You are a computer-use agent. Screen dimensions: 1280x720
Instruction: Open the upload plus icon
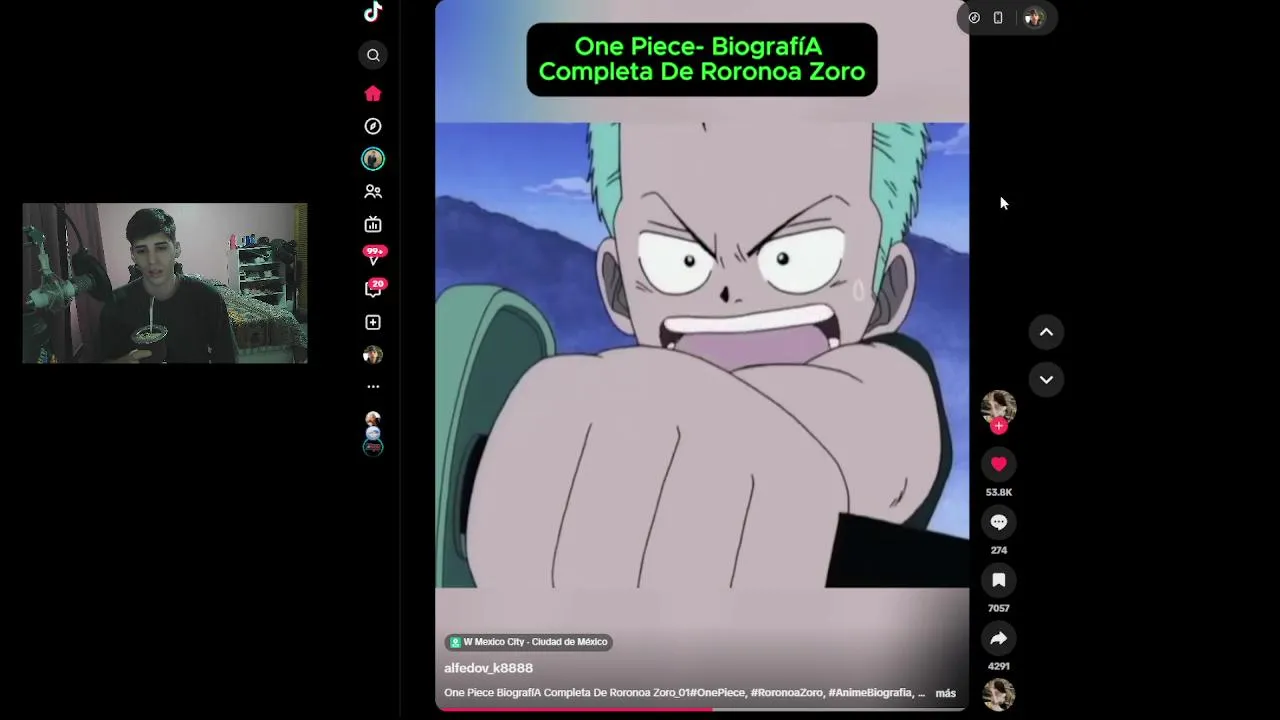(373, 322)
